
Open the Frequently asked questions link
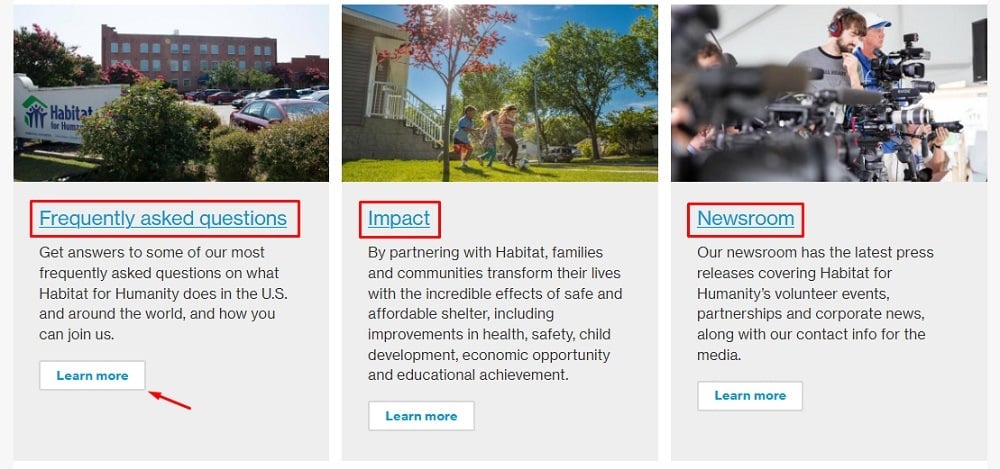pyautogui.click(x=163, y=218)
